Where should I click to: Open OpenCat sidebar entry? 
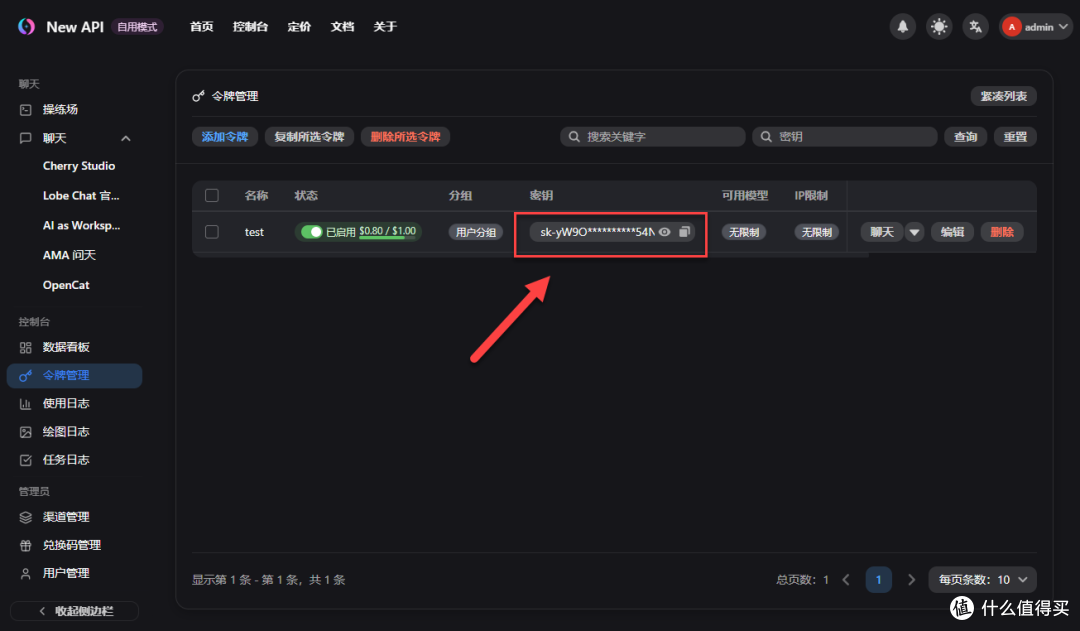pyautogui.click(x=66, y=285)
